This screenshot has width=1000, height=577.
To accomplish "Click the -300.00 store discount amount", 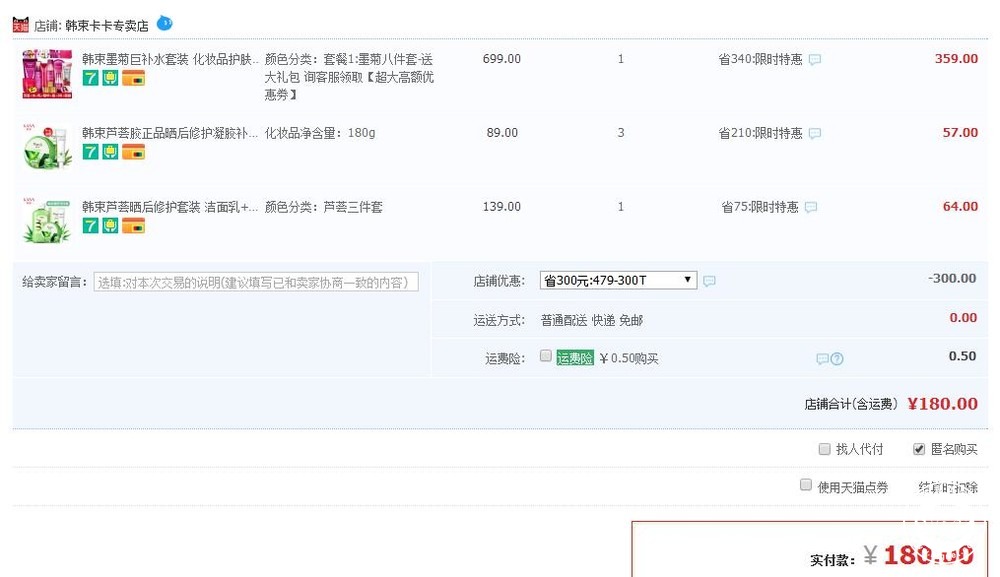I will [x=952, y=279].
